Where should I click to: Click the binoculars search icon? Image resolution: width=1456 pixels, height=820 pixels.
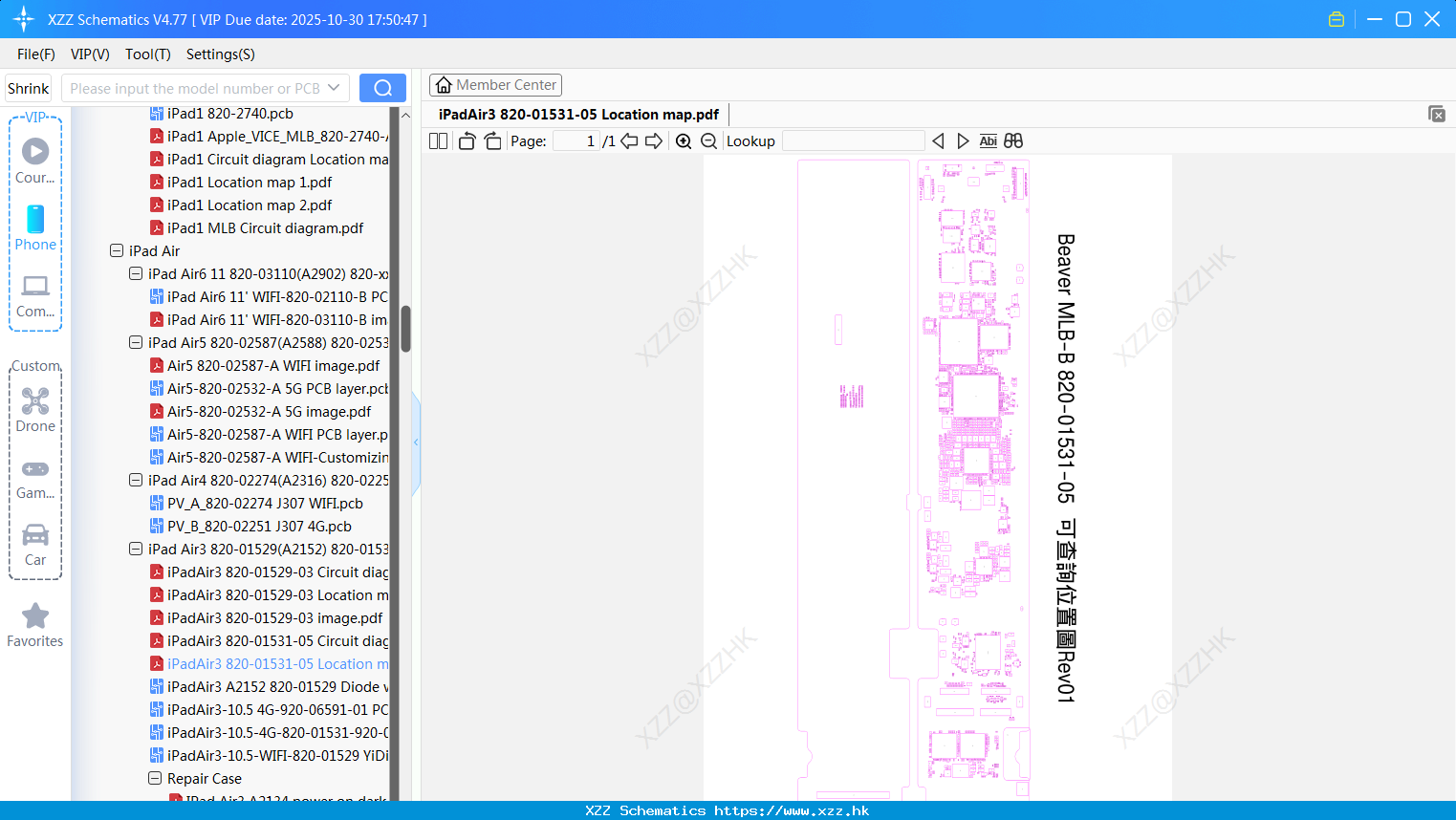click(x=1013, y=140)
